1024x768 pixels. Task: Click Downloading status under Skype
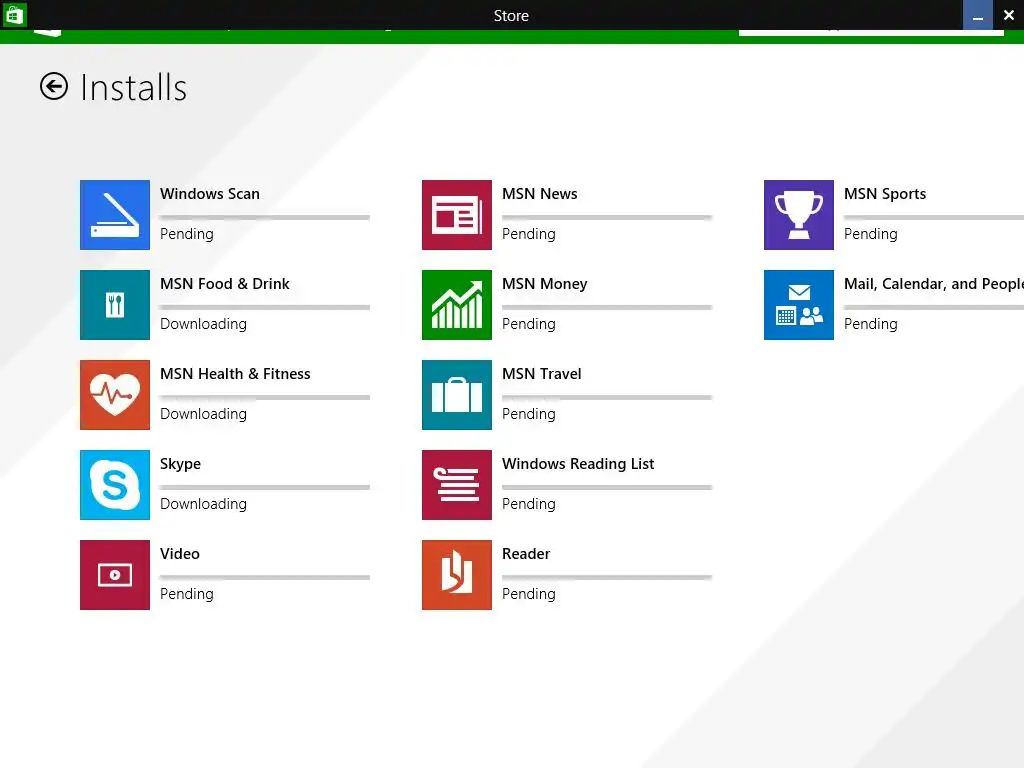[x=203, y=504]
